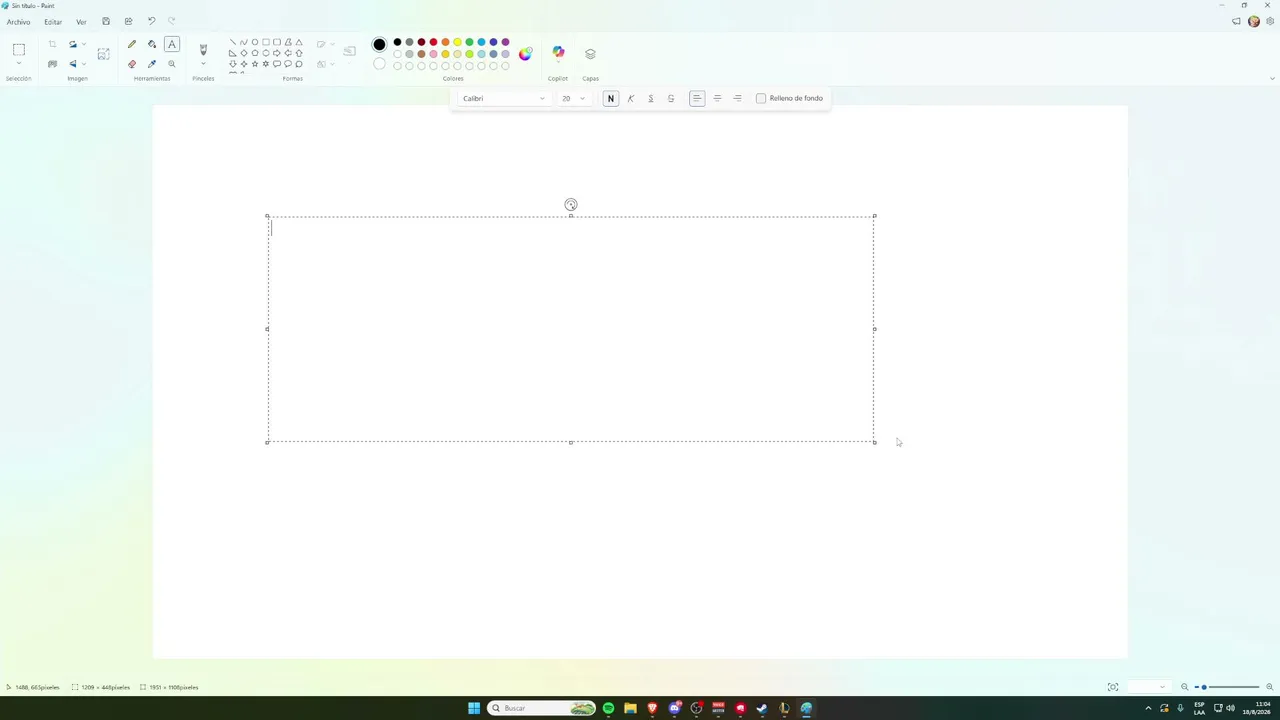This screenshot has height=720, width=1280.
Task: Toggle underline (S) text formatting
Action: [651, 98]
